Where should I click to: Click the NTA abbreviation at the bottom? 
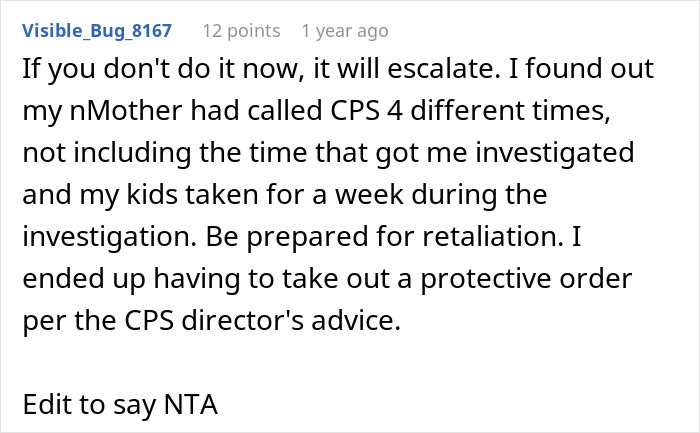click(191, 404)
